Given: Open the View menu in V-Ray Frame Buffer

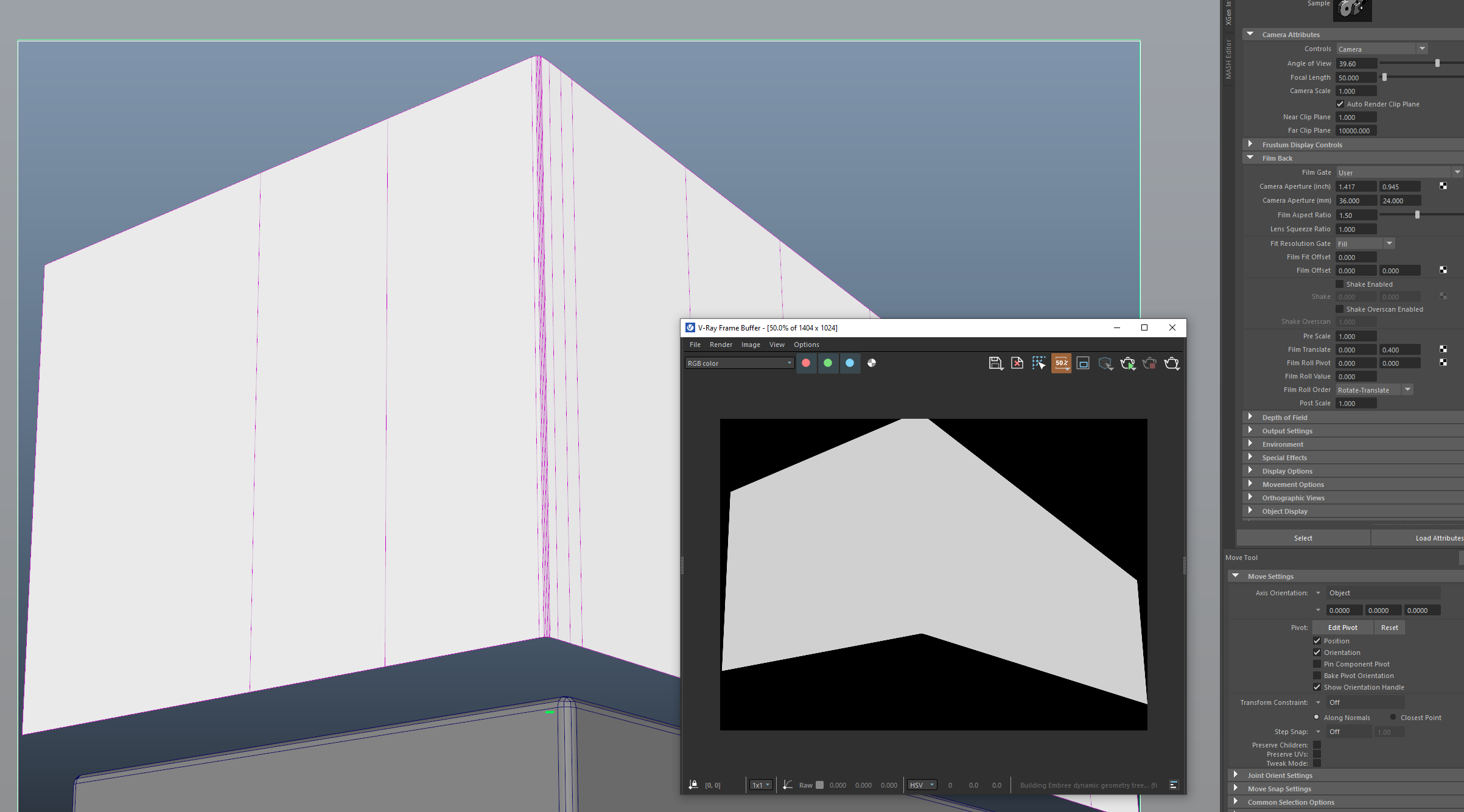Looking at the screenshot, I should click(x=777, y=345).
